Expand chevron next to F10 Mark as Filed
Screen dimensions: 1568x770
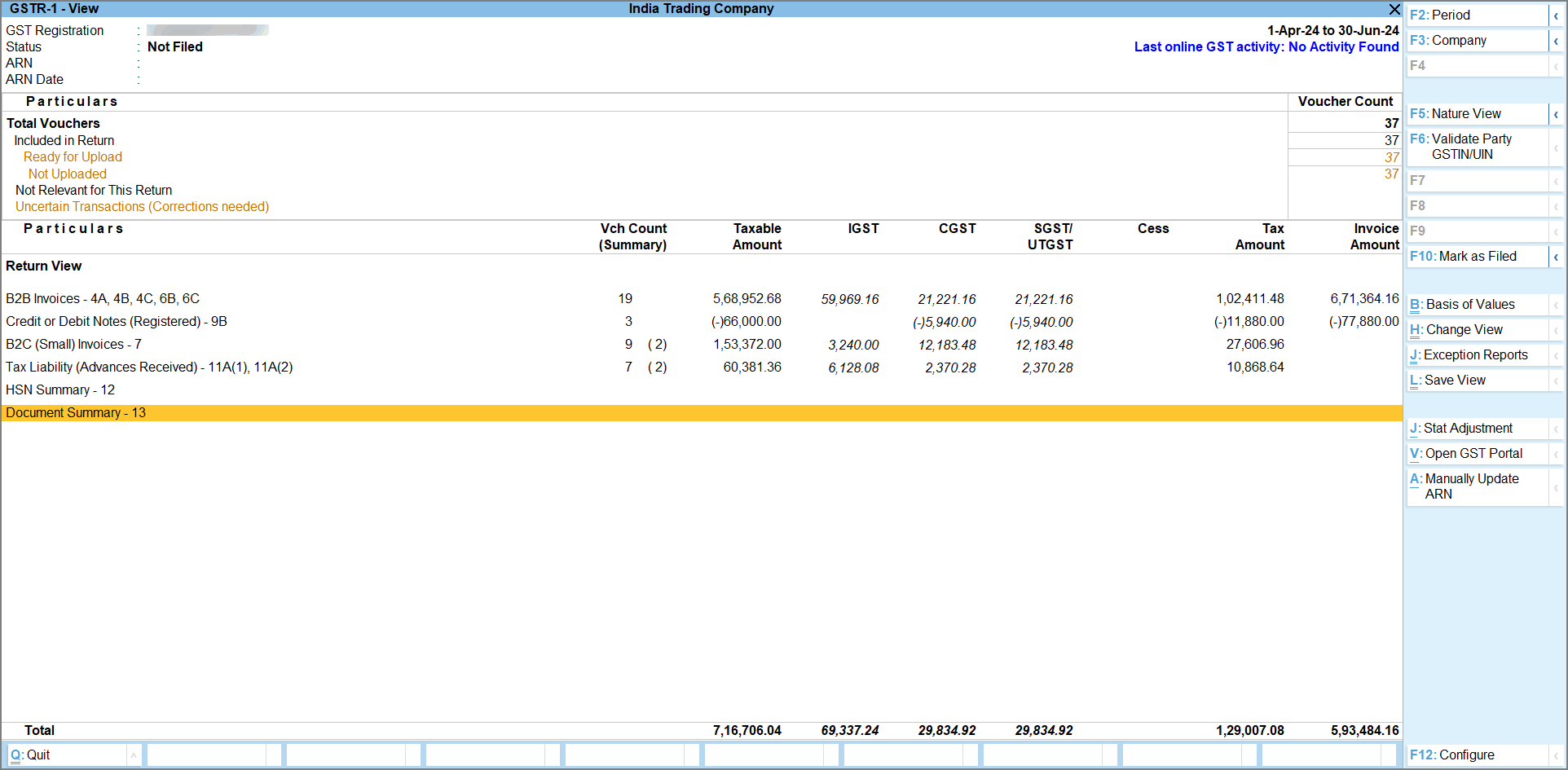click(1557, 256)
